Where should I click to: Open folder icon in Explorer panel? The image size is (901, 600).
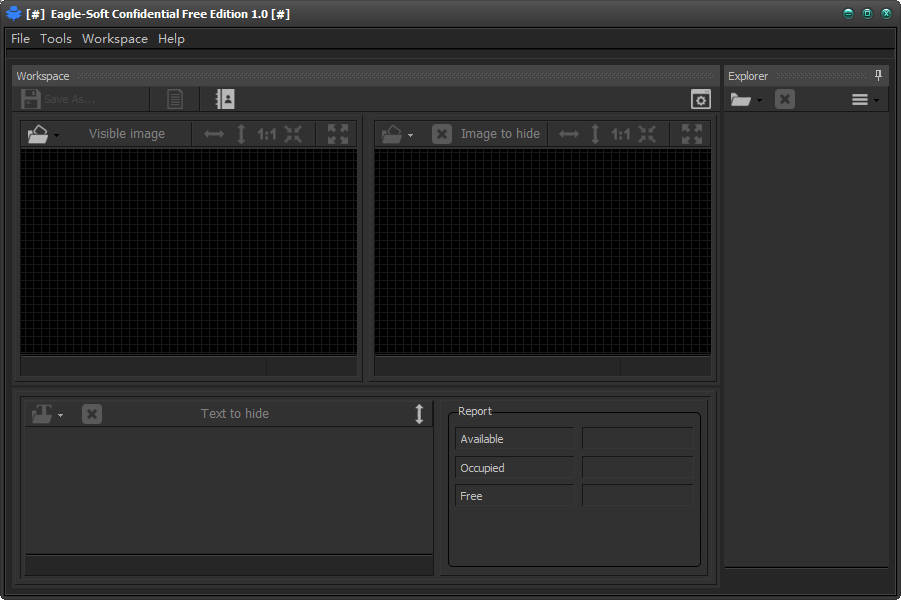click(740, 99)
